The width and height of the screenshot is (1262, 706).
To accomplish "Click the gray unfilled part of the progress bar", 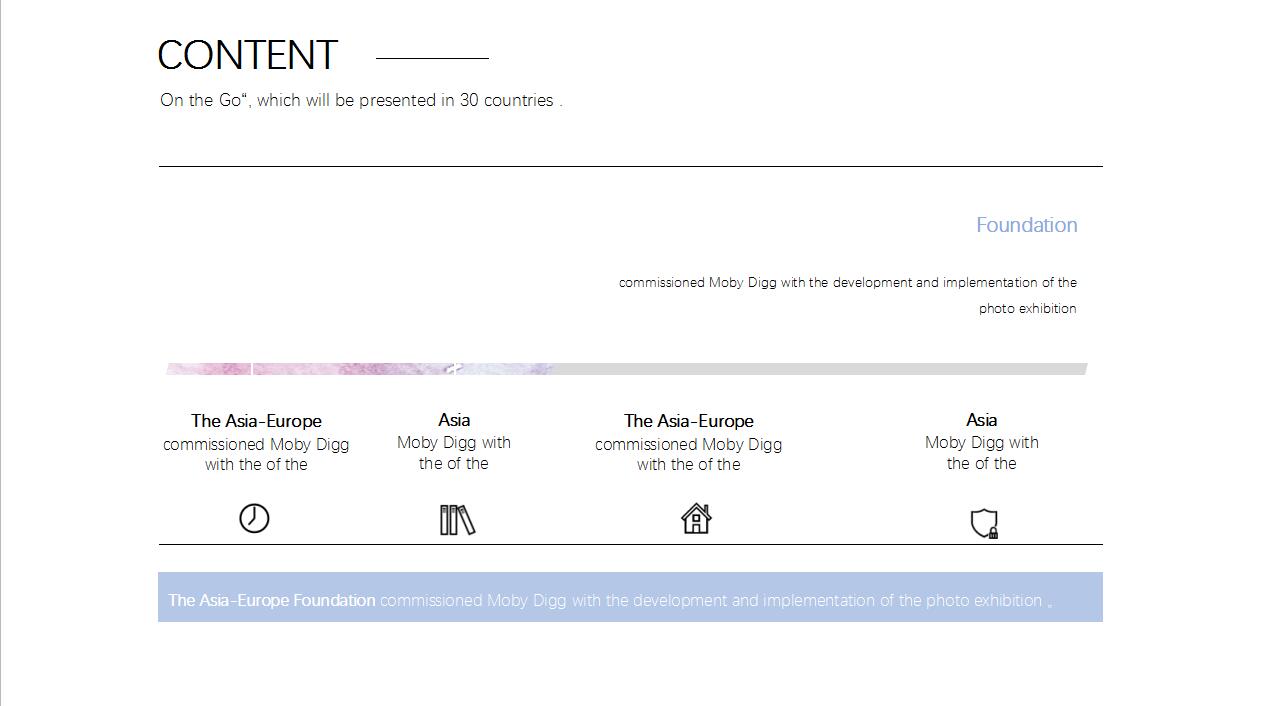I will pos(820,369).
